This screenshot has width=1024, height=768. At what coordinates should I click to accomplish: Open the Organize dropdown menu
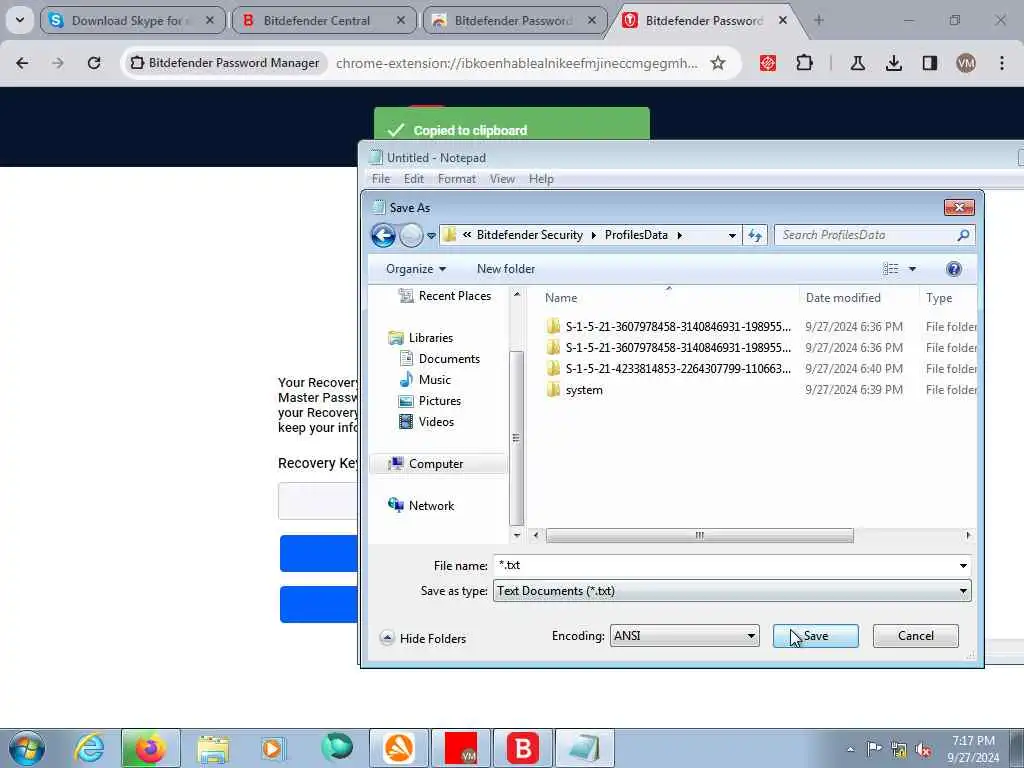point(416,269)
